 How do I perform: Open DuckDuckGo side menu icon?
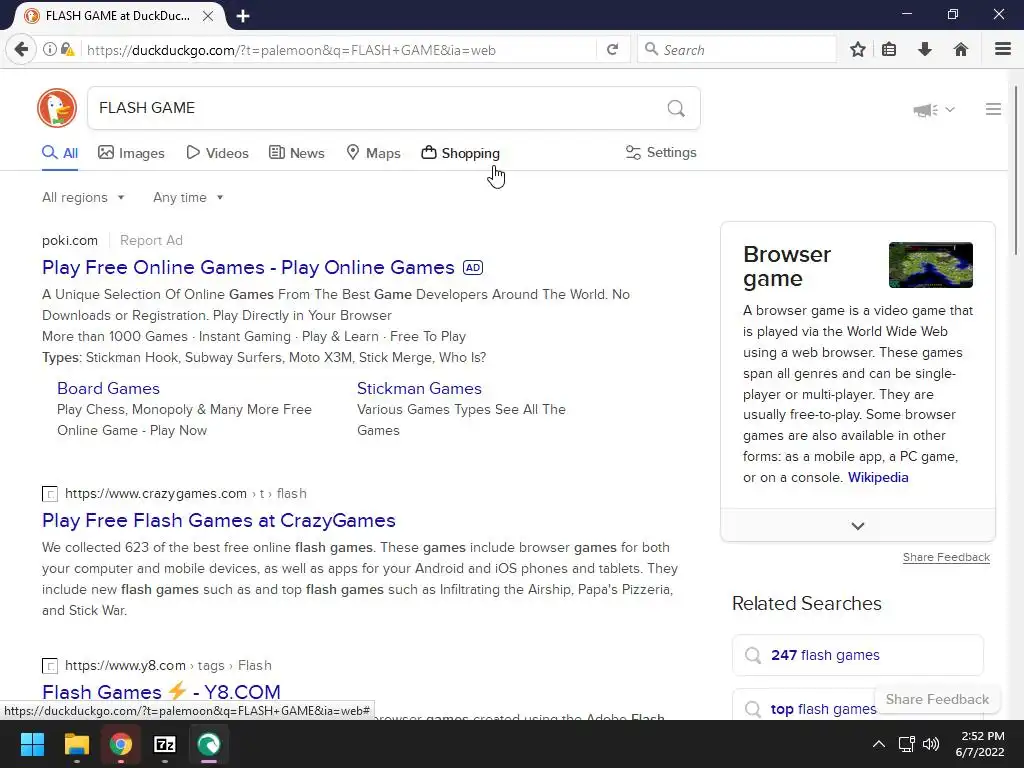(993, 109)
